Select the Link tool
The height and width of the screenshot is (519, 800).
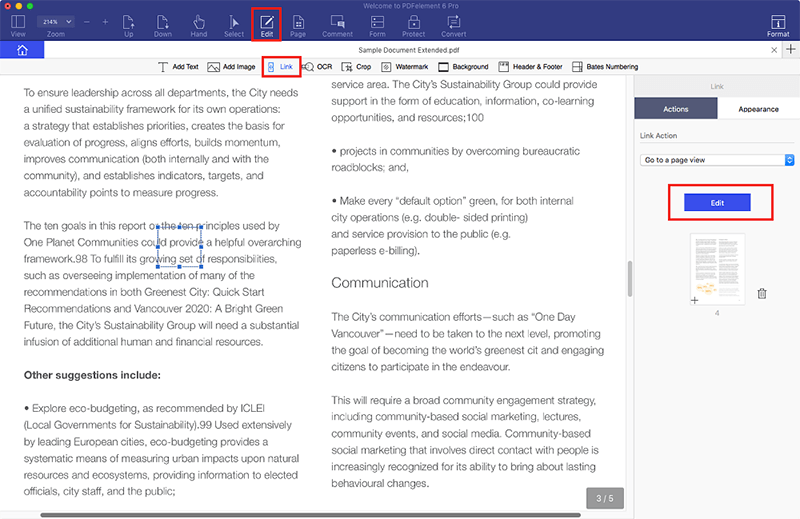coord(281,67)
